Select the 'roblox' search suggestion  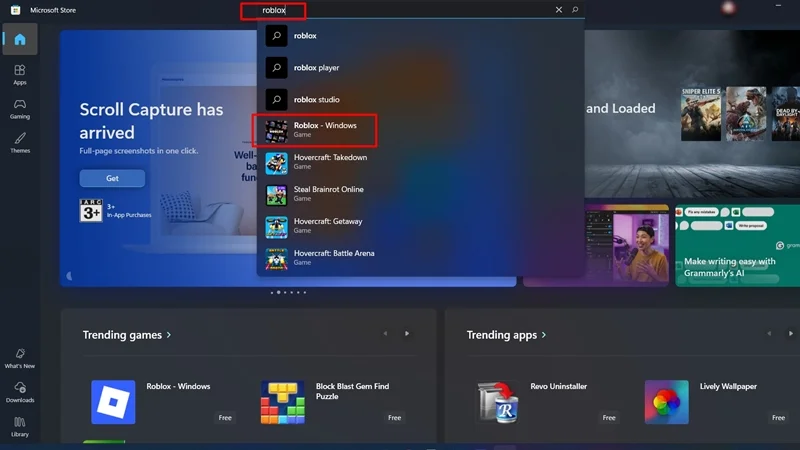click(x=420, y=36)
